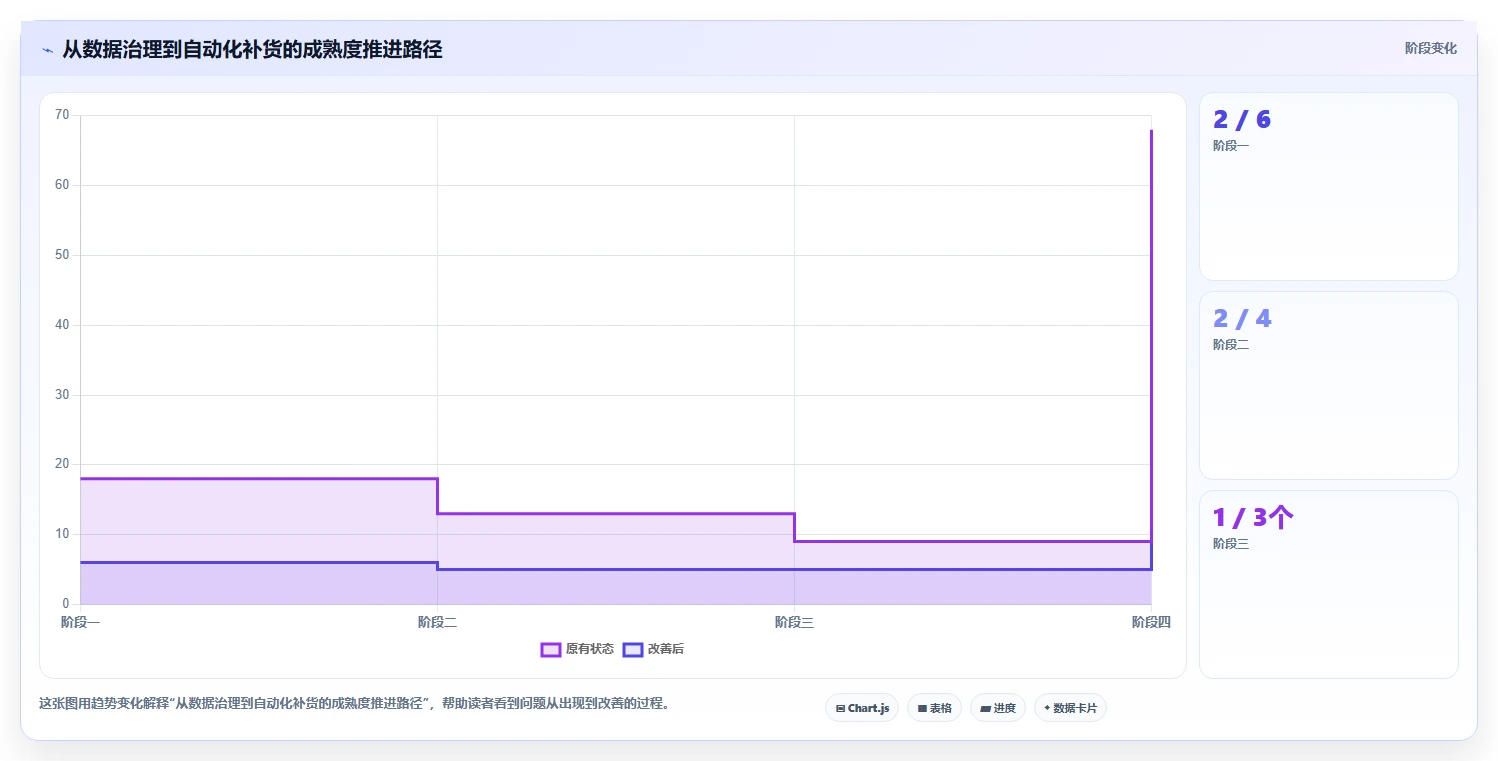Click the 2 / 4 value text
The image size is (1498, 761).
coord(1242,319)
